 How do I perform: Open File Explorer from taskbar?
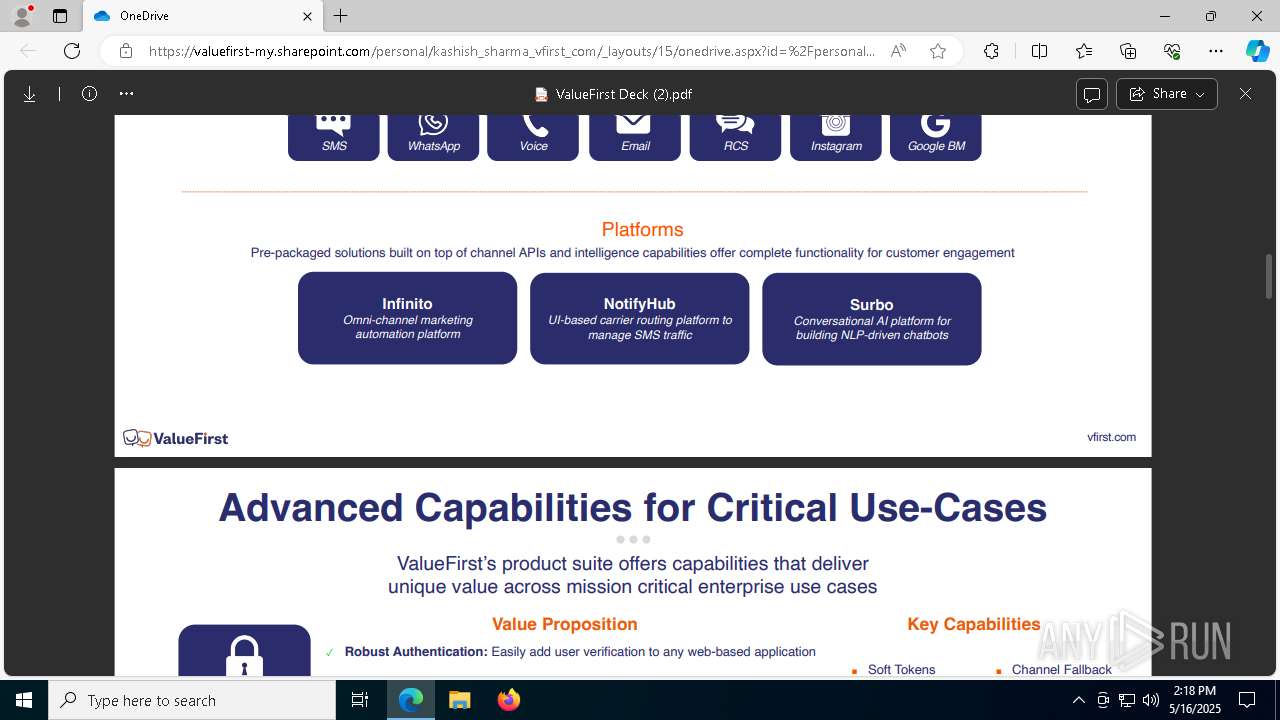pyautogui.click(x=460, y=700)
